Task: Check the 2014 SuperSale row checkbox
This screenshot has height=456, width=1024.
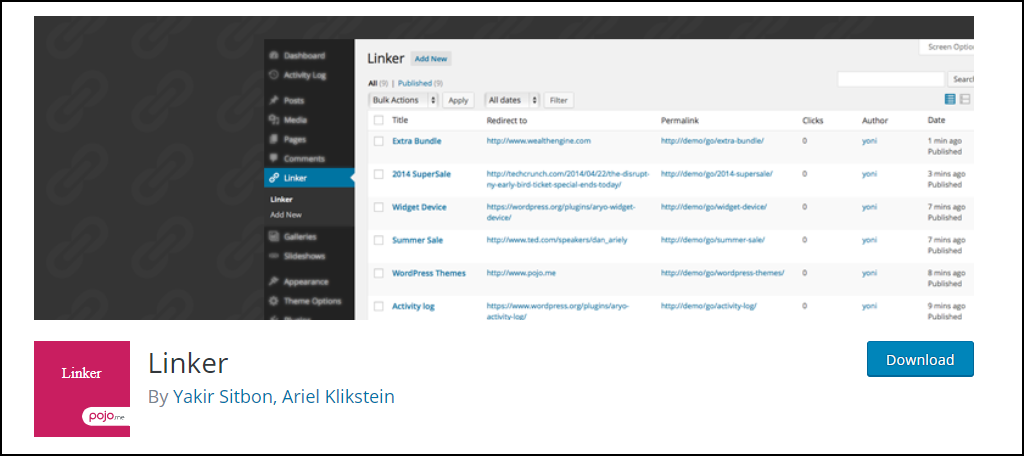Action: 378,174
